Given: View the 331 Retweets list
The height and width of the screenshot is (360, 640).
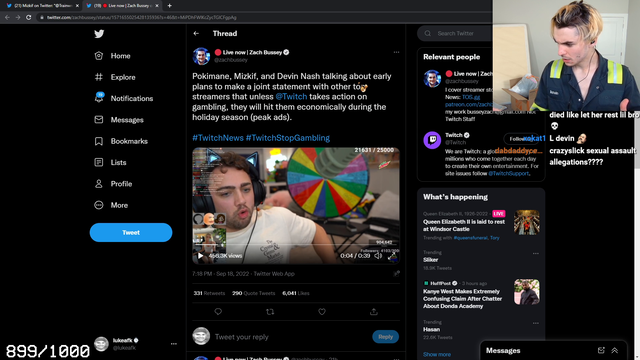Looking at the screenshot, I should (209, 293).
